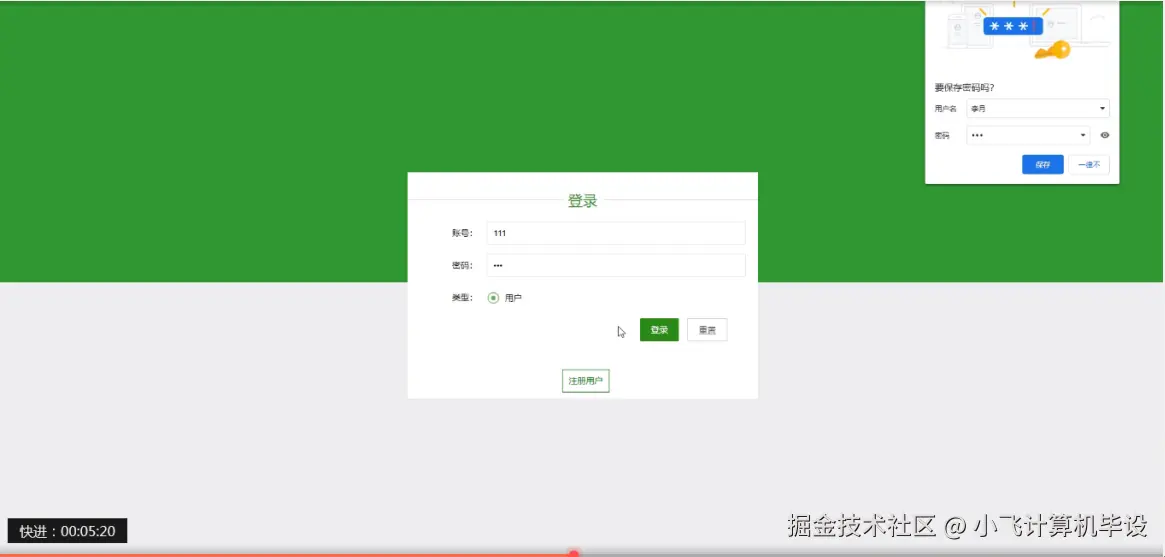Open the 用户名 dropdown in the save-password popup
The width and height of the screenshot is (1165, 557).
[1038, 108]
